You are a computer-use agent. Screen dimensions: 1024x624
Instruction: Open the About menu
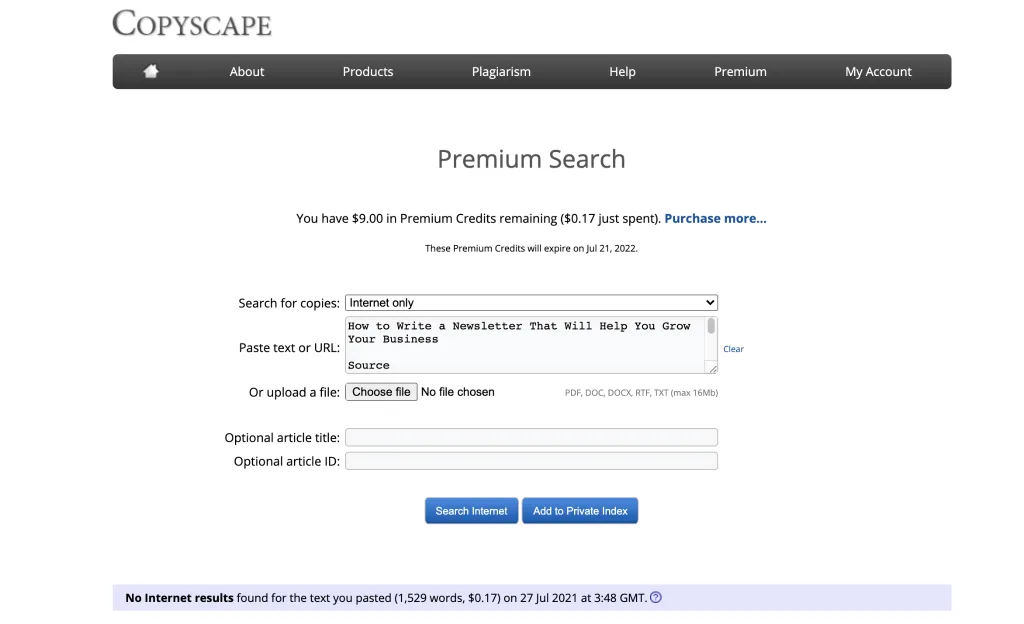coord(247,72)
